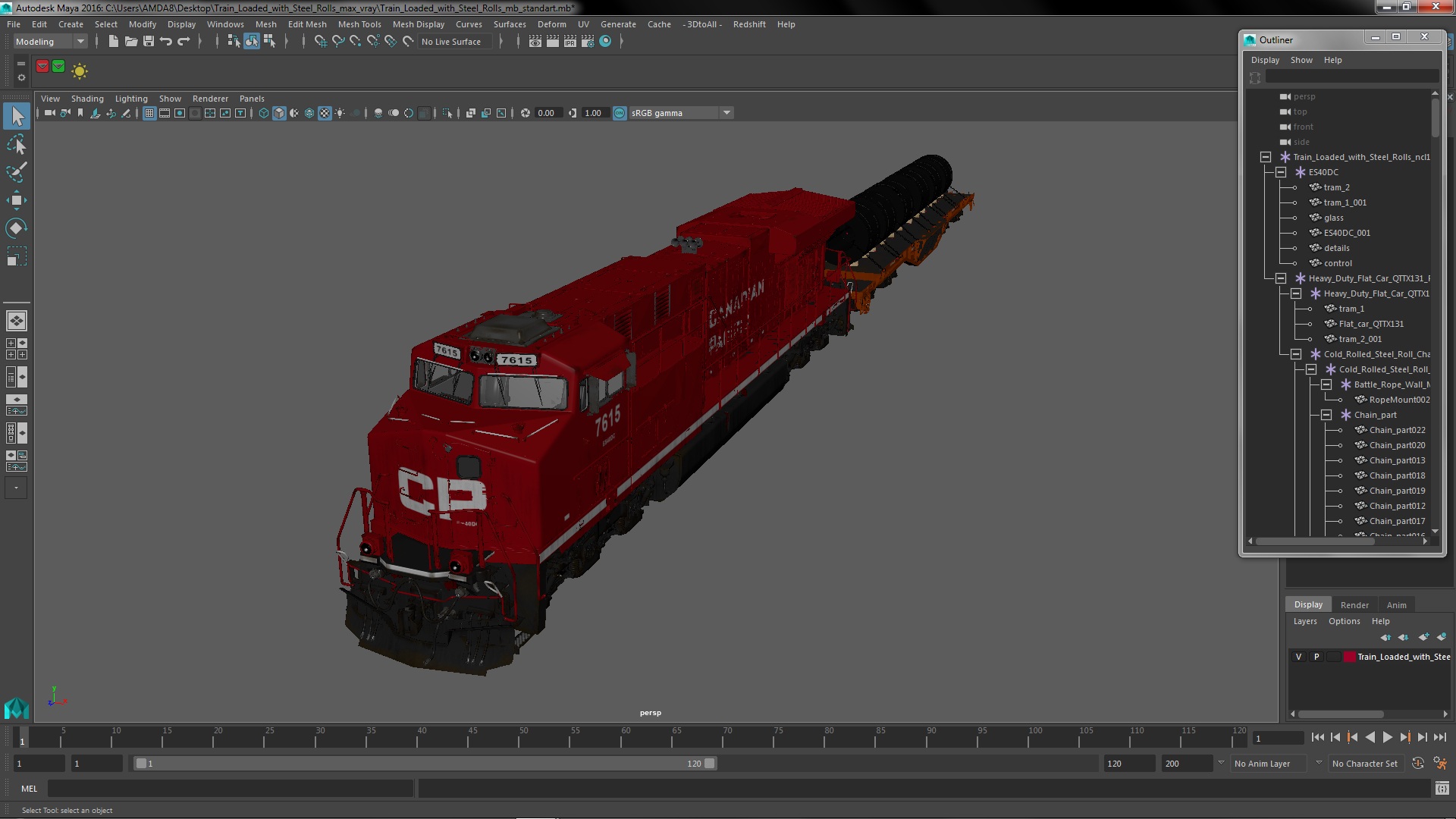Switch to the Anim layer tab
Viewport: 1456px width, 819px height.
[1396, 605]
